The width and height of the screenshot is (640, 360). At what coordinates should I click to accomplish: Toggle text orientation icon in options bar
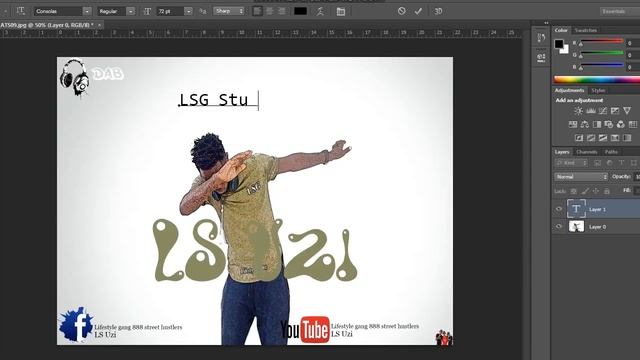coord(20,11)
